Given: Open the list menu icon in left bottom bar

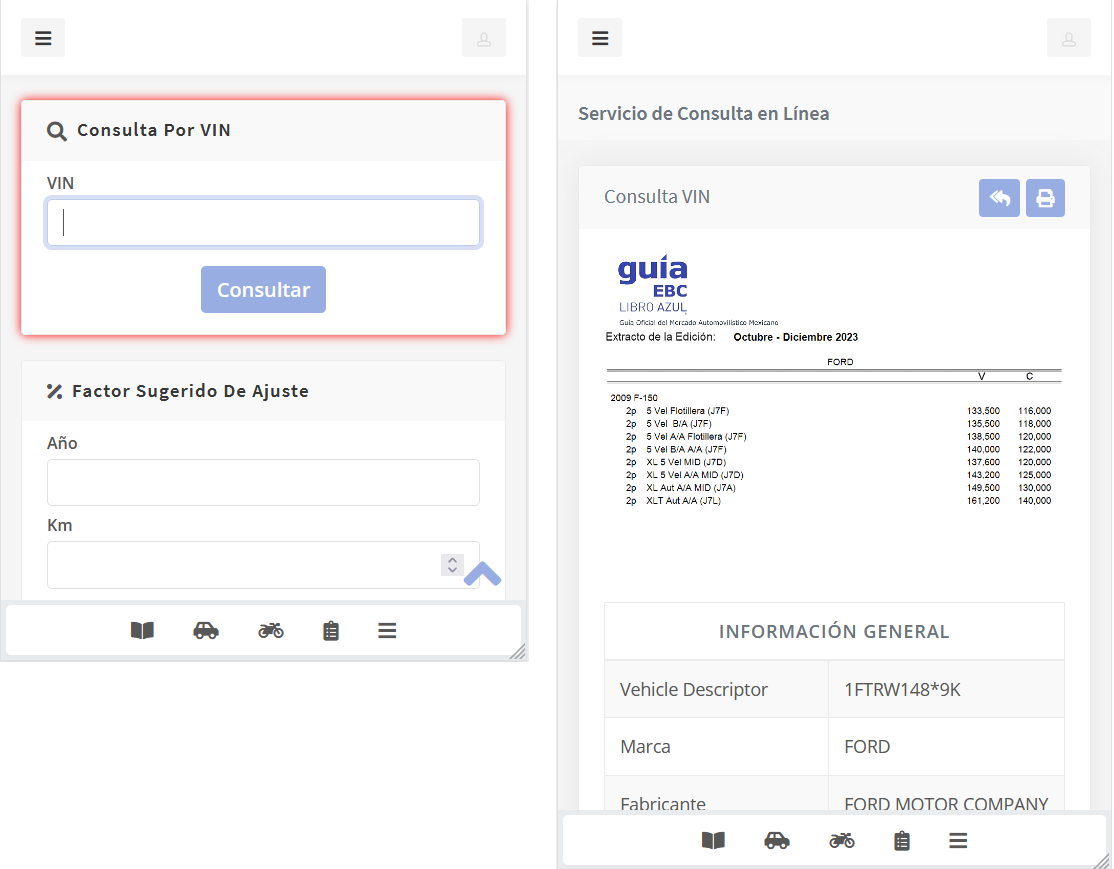Looking at the screenshot, I should click(387, 630).
